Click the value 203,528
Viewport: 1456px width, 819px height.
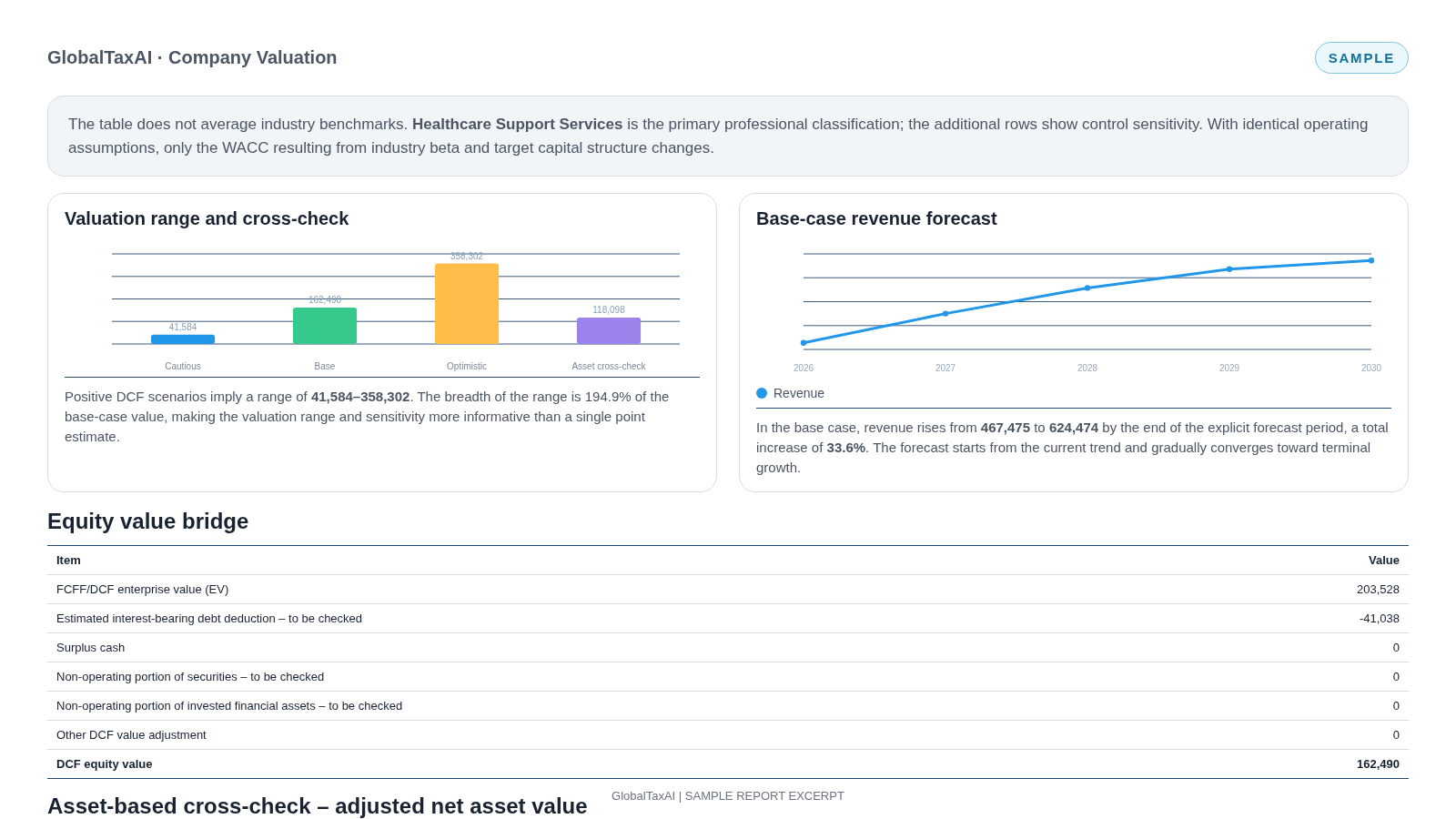1378,590
